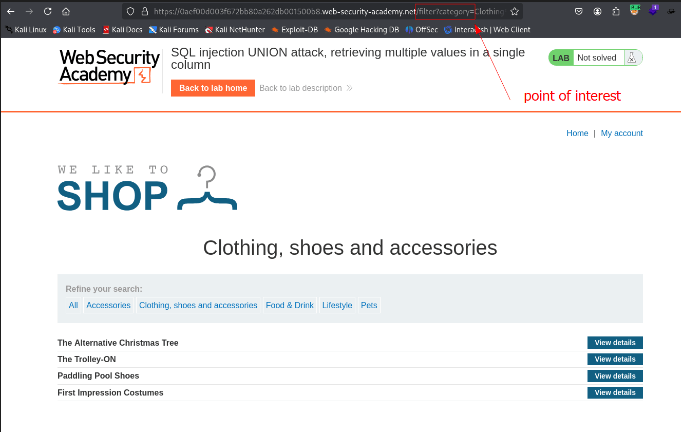
Task: Click the Back to lab home button
Action: (213, 88)
